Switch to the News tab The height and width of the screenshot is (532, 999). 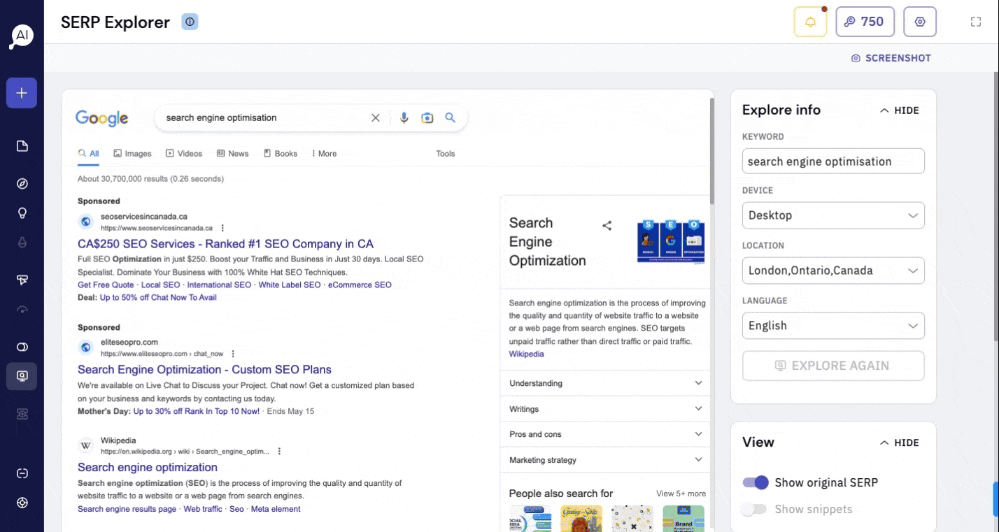tap(233, 154)
